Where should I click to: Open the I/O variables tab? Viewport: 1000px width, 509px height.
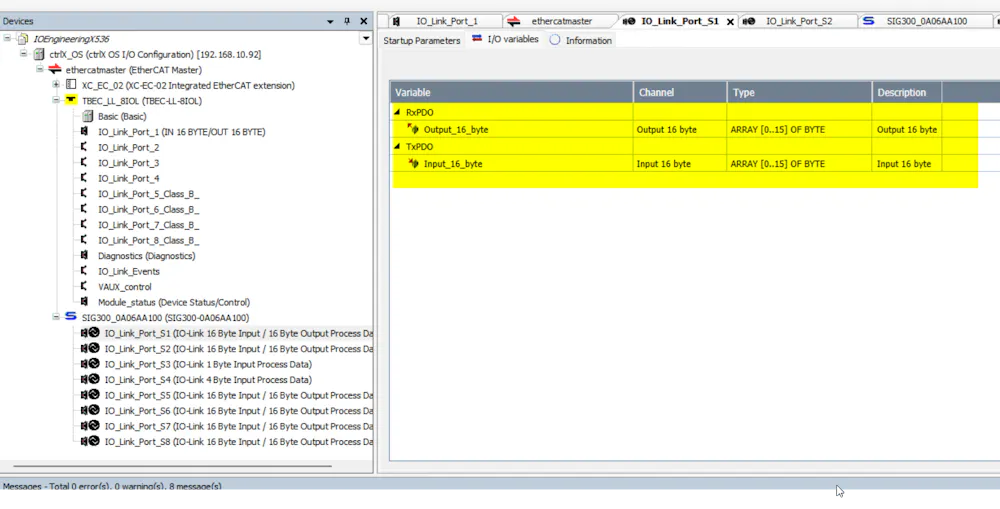pyautogui.click(x=505, y=40)
